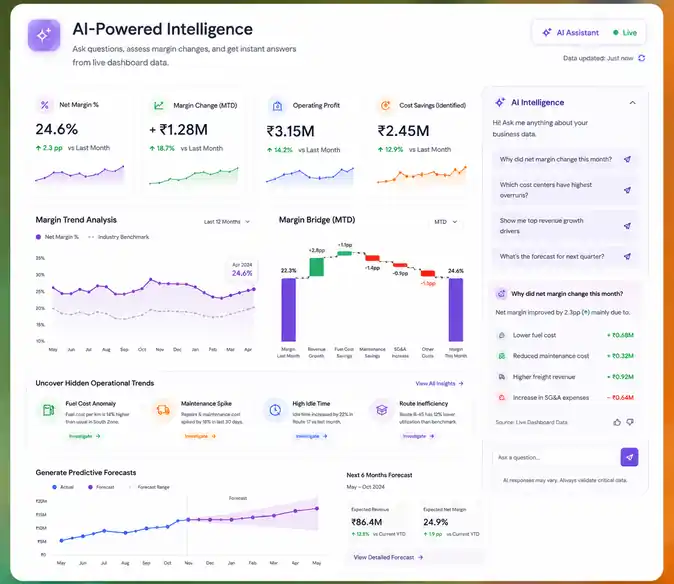
Task: Click the Net Margin sparkline chart
Action: pos(80,174)
